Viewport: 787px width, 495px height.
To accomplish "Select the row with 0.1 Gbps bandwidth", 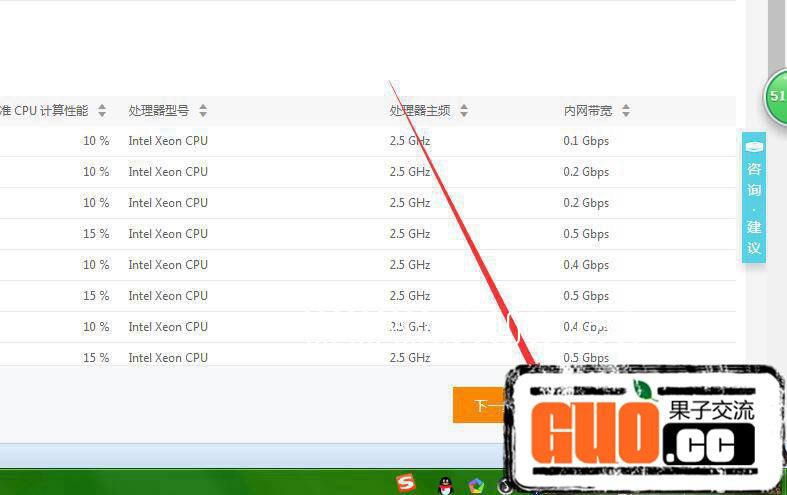I will (x=585, y=141).
